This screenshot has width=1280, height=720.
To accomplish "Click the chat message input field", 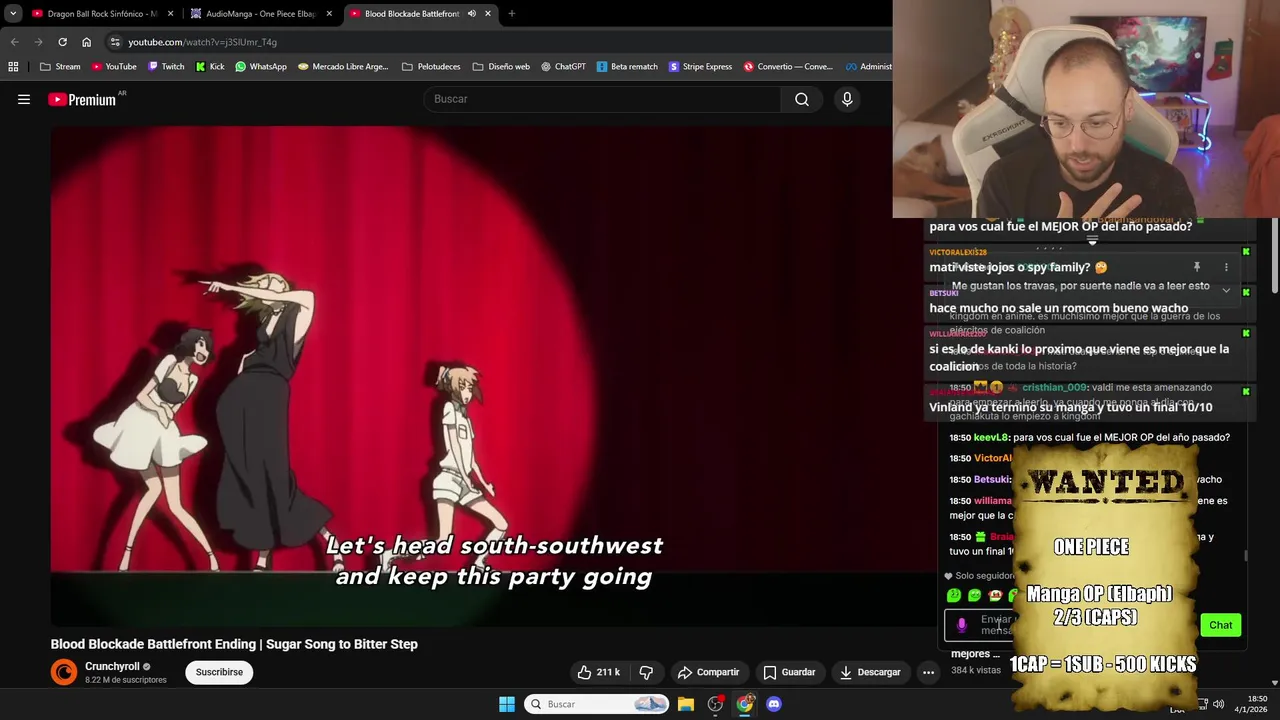I will (x=995, y=625).
